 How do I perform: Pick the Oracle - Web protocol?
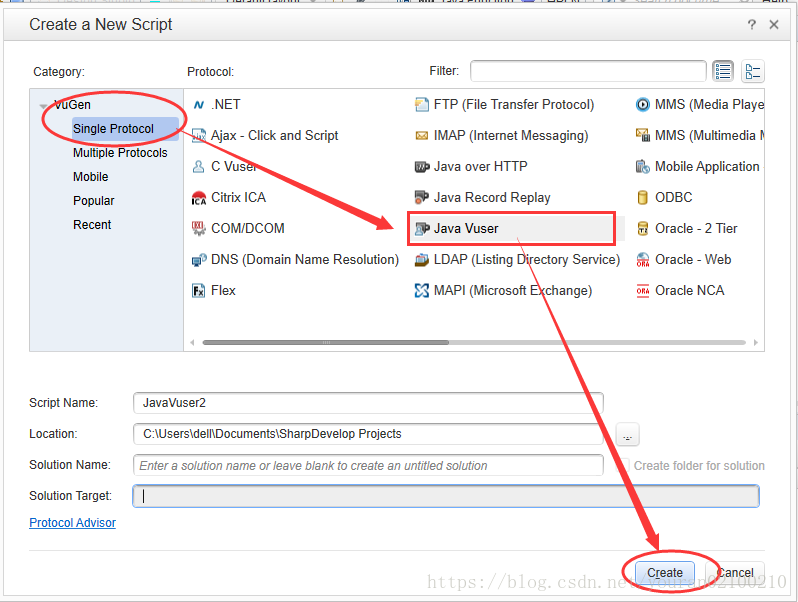click(683, 260)
